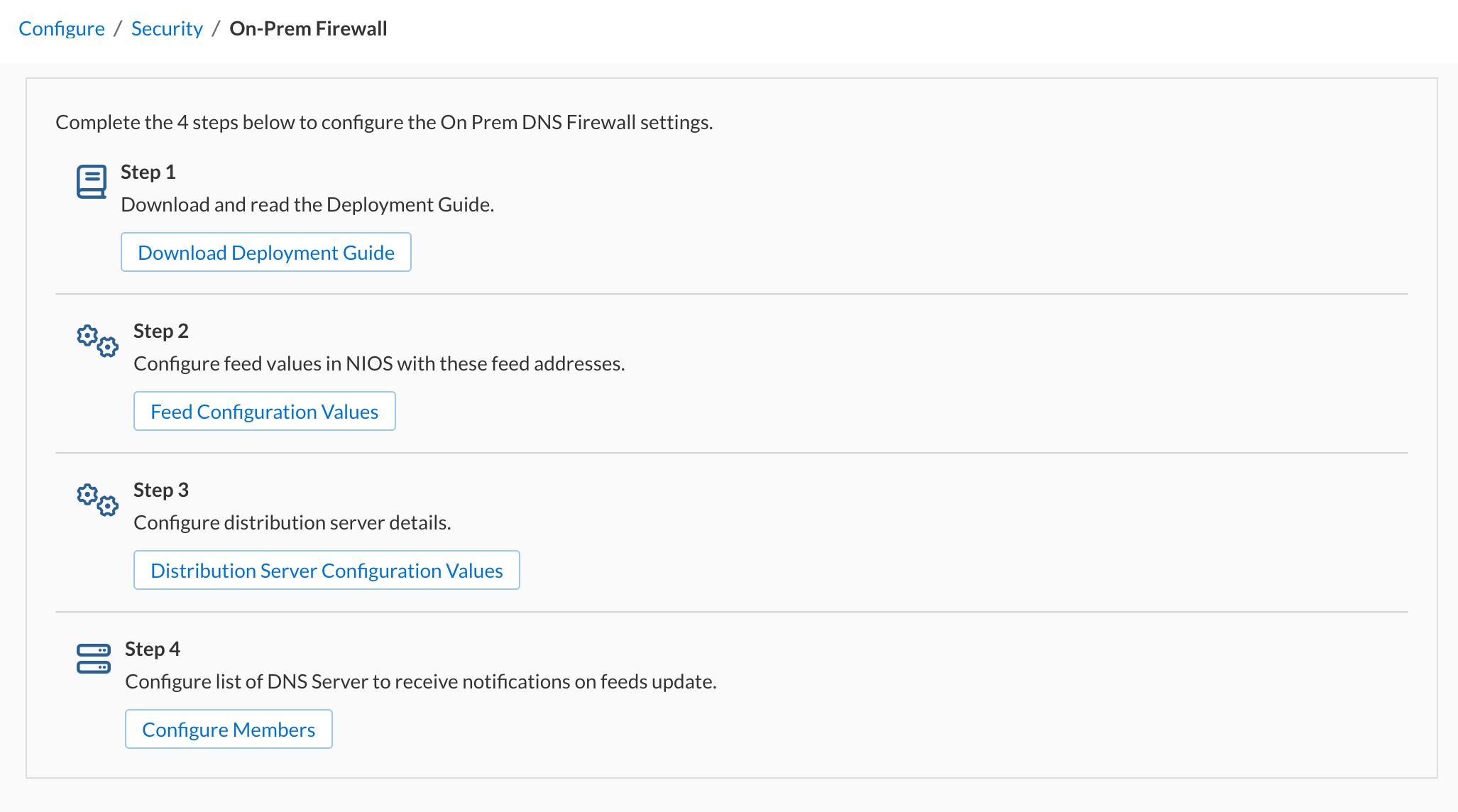The width and height of the screenshot is (1458, 812).
Task: Click the 'Complete the 4 steps' intro text
Action: [x=384, y=122]
